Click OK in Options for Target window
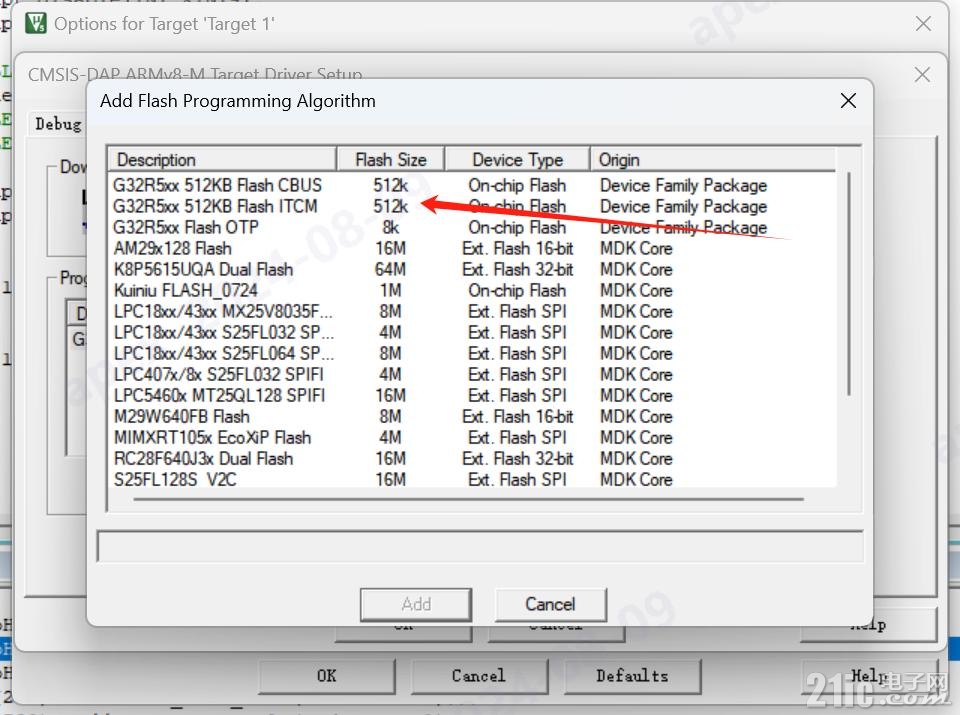960x715 pixels. (327, 676)
